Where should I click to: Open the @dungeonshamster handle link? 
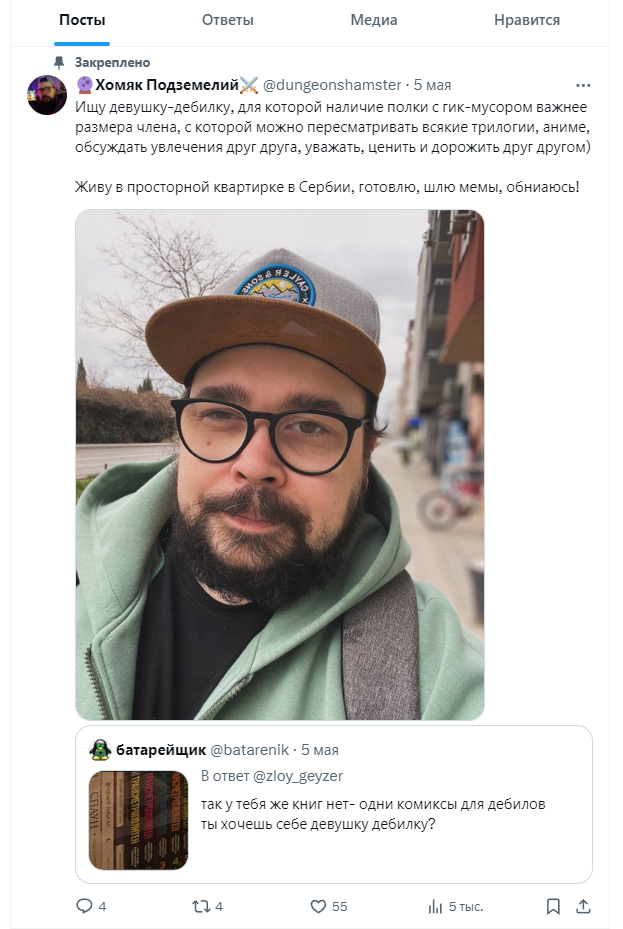332,85
